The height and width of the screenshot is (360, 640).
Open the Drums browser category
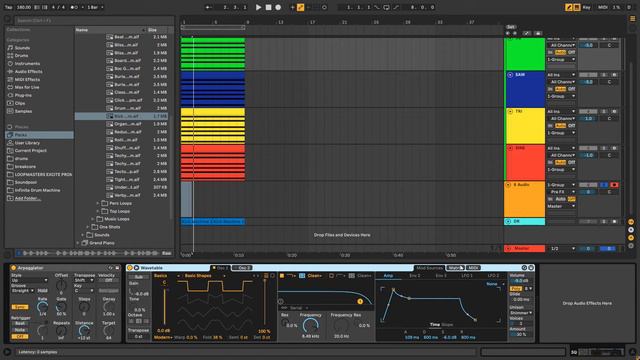click(x=21, y=56)
